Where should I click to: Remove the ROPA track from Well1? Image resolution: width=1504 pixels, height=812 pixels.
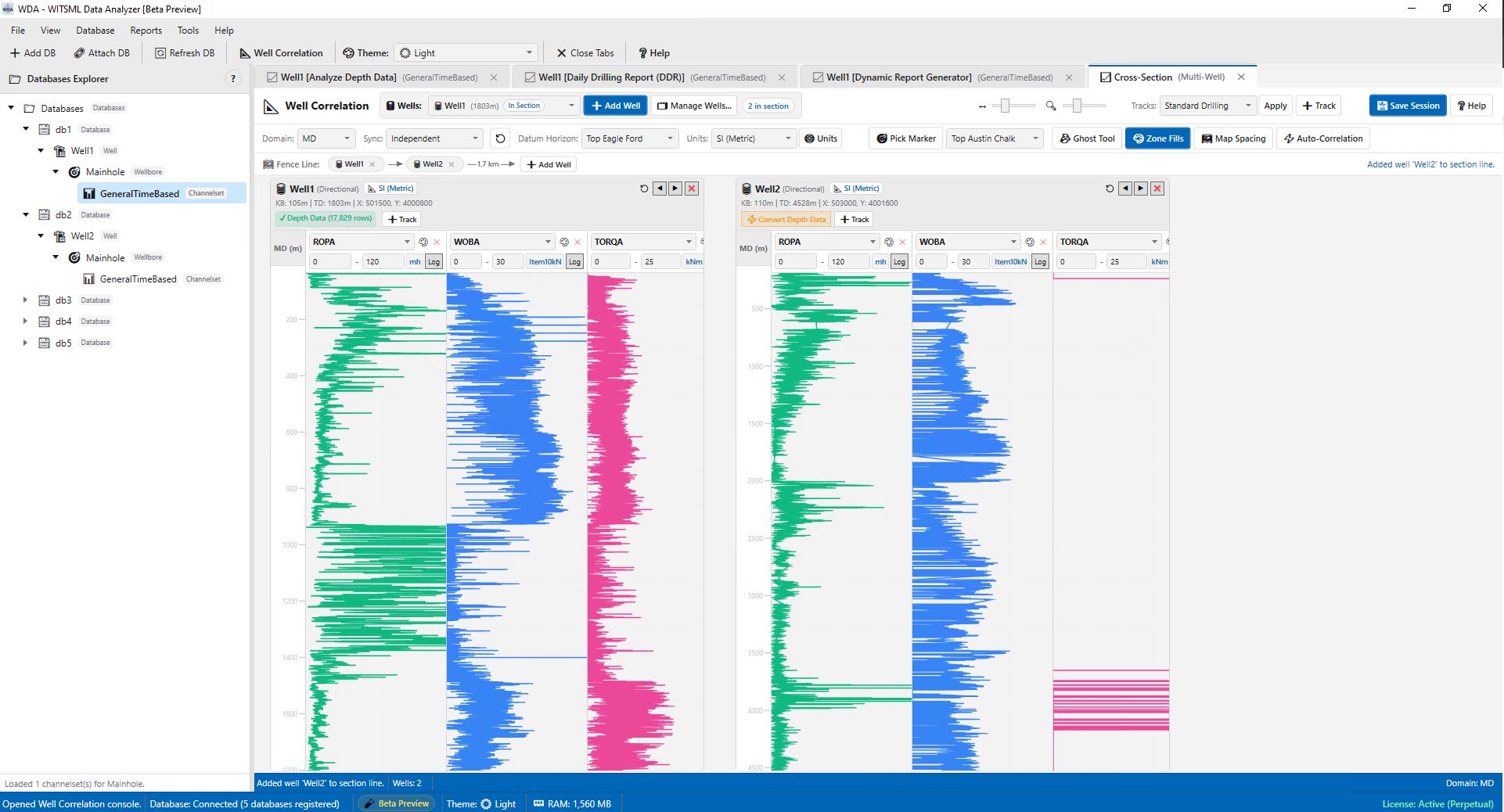coord(437,242)
